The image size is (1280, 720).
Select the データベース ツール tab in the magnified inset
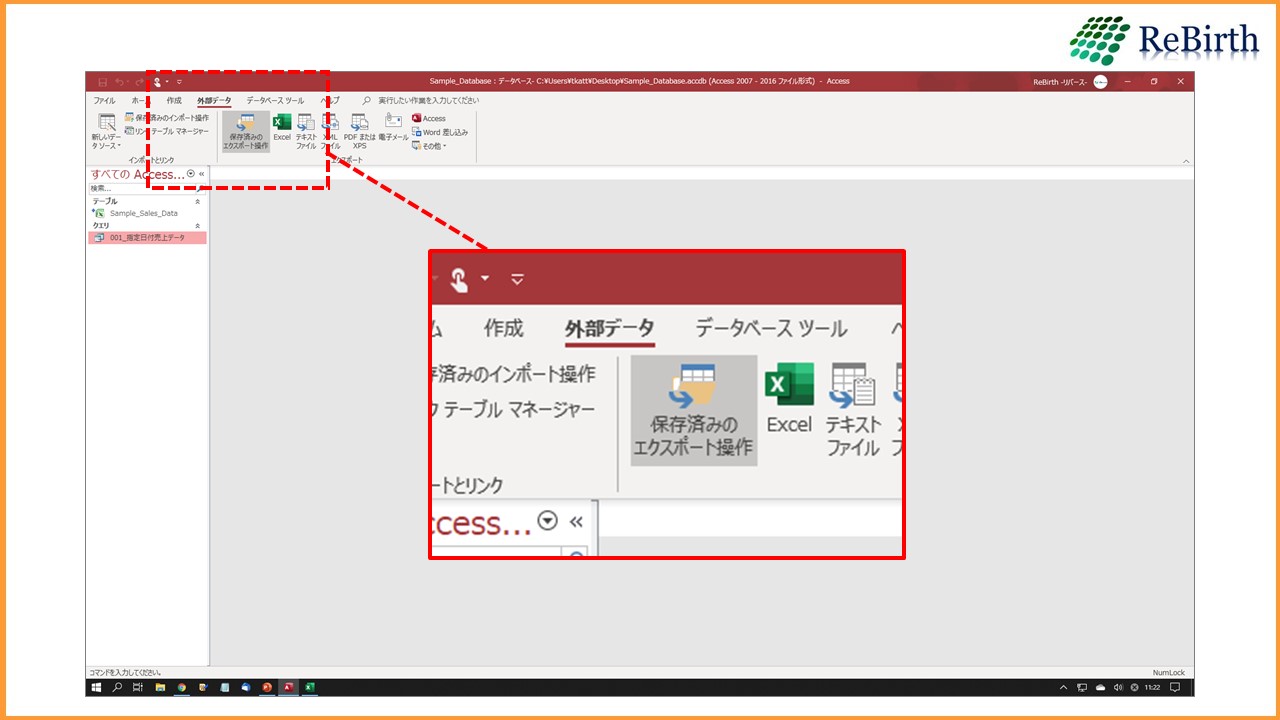(x=771, y=328)
